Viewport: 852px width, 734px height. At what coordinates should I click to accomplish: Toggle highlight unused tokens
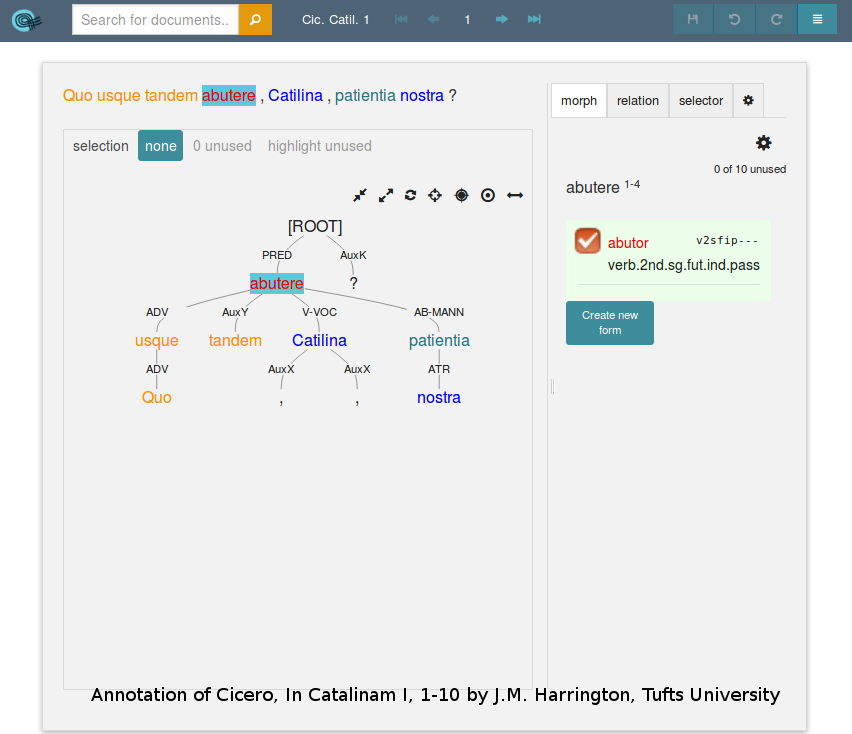coord(319,146)
